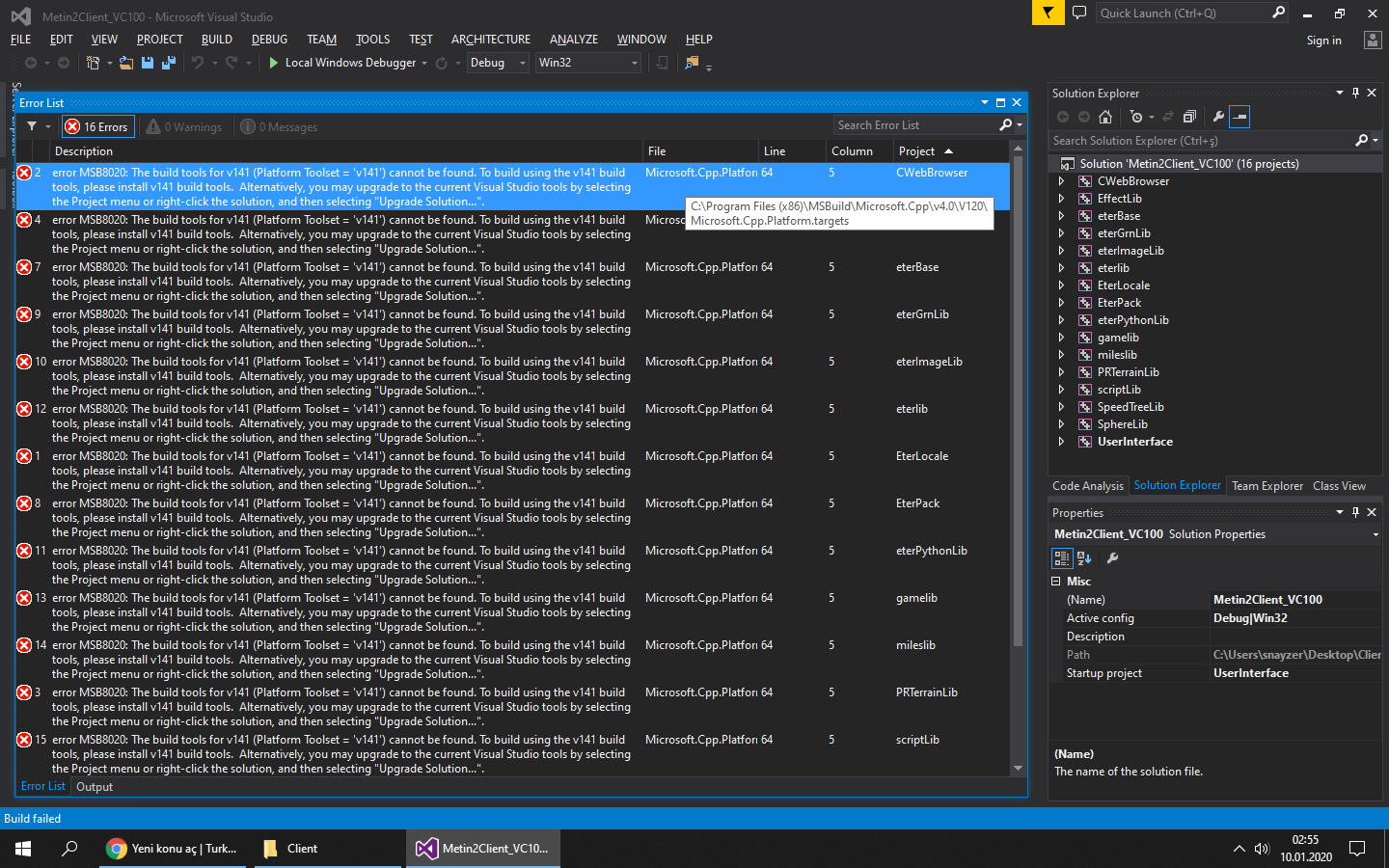Open Property Pages wrench in Properties panel

pos(1112,558)
